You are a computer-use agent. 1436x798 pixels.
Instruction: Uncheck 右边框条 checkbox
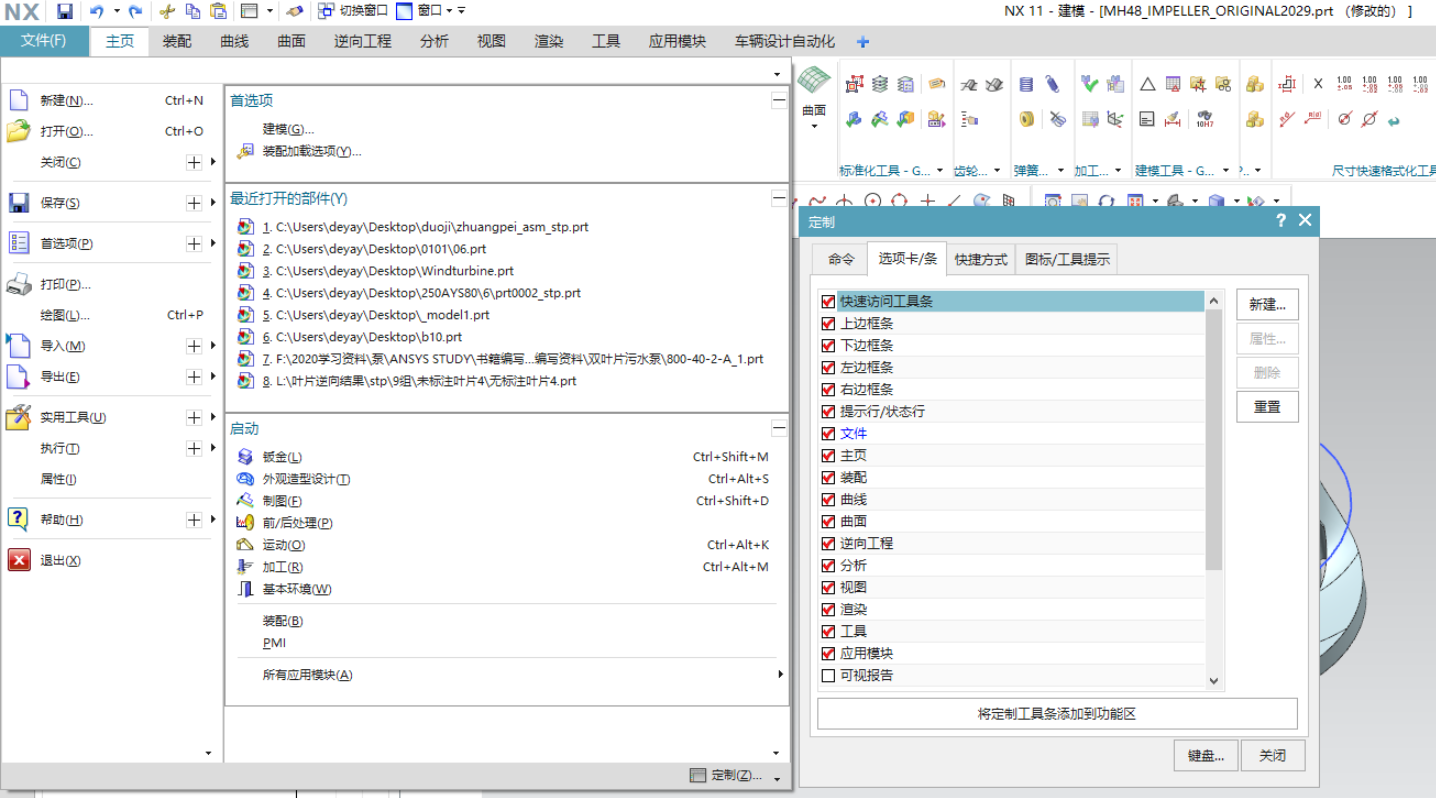tap(828, 389)
